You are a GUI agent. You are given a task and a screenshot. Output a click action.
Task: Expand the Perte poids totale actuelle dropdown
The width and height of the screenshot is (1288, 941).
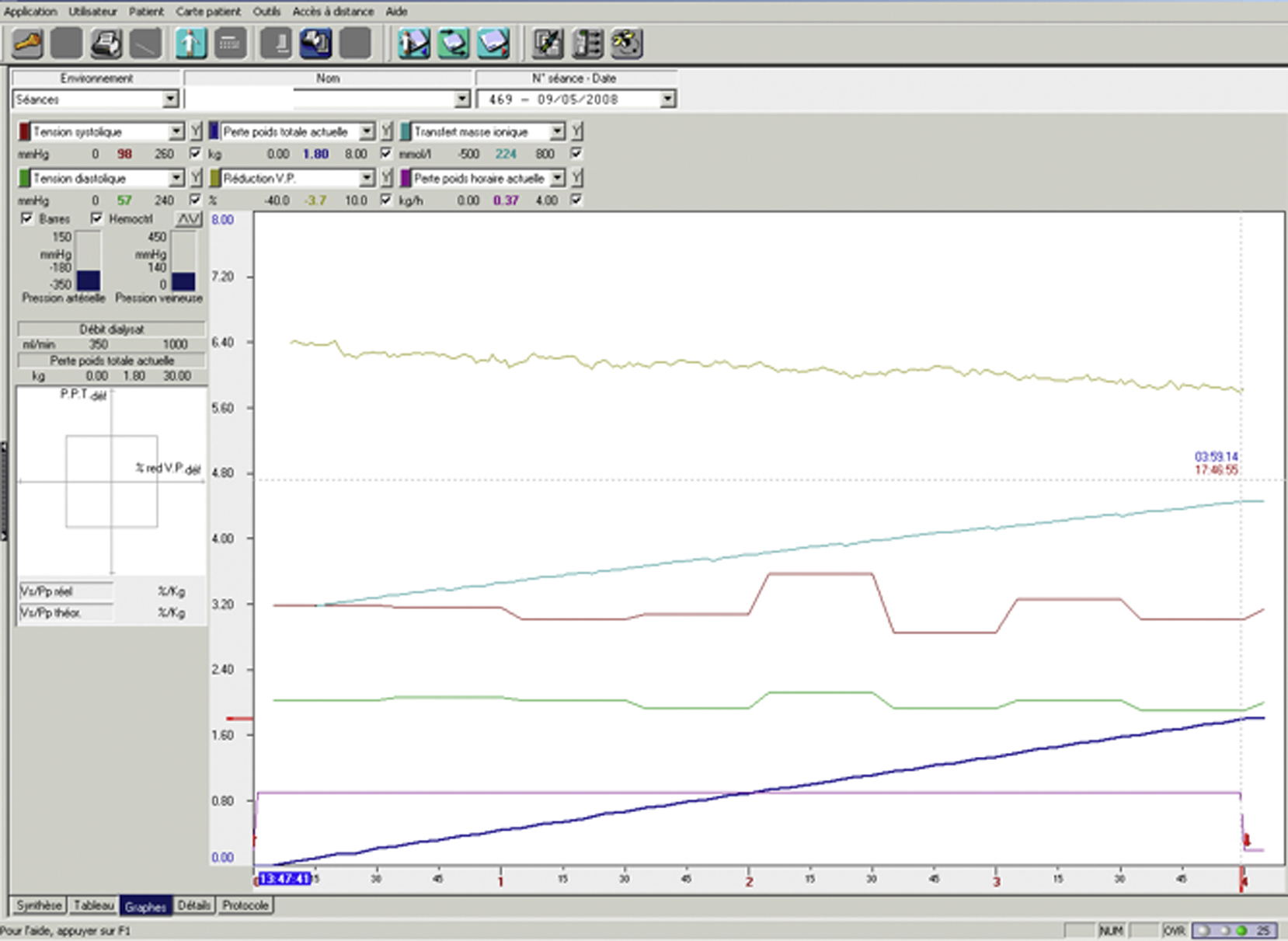pyautogui.click(x=367, y=131)
